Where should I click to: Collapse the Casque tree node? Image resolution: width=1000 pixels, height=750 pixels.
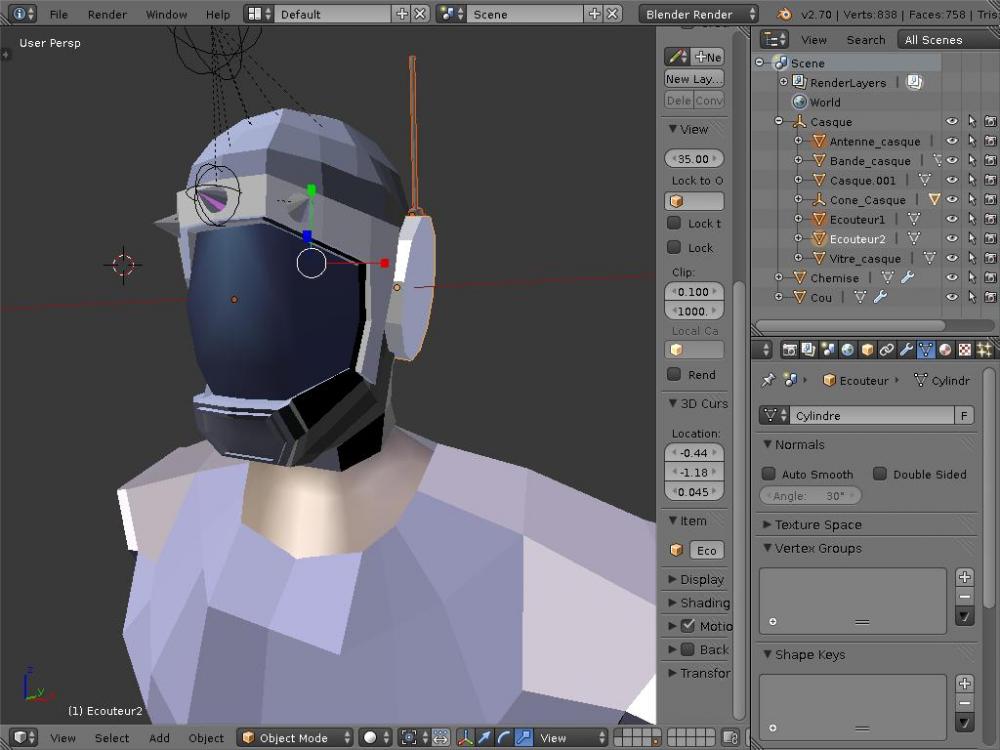tap(778, 122)
